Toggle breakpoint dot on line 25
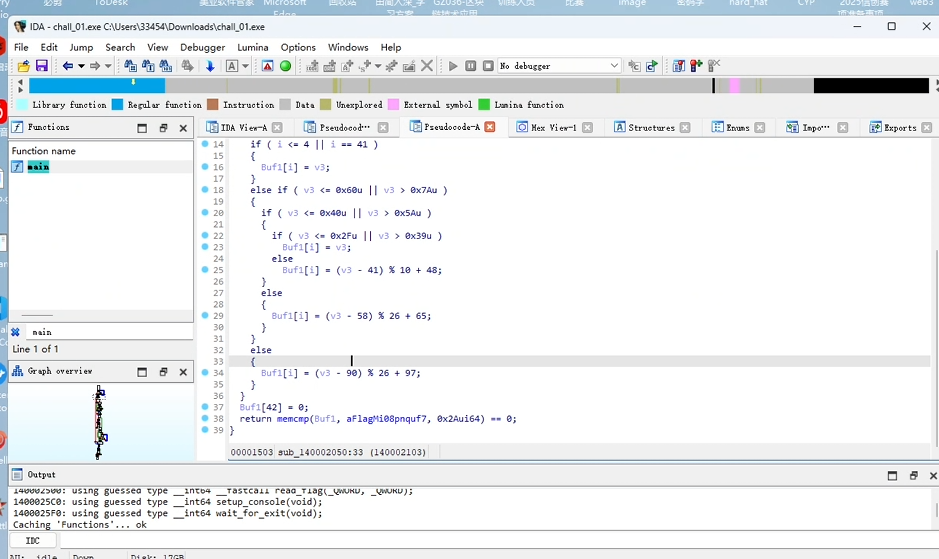 point(205,270)
